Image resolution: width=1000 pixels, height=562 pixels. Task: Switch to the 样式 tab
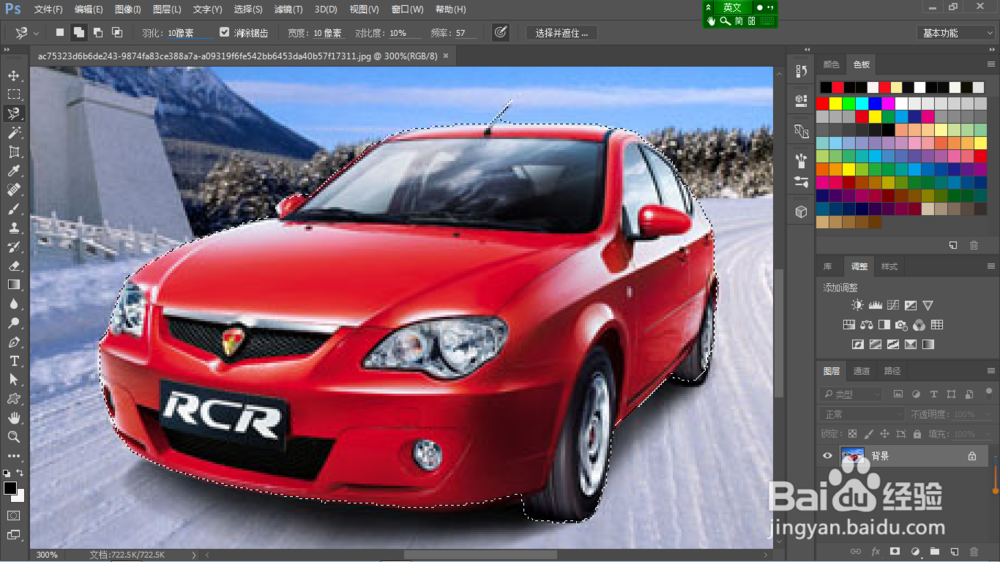[889, 266]
